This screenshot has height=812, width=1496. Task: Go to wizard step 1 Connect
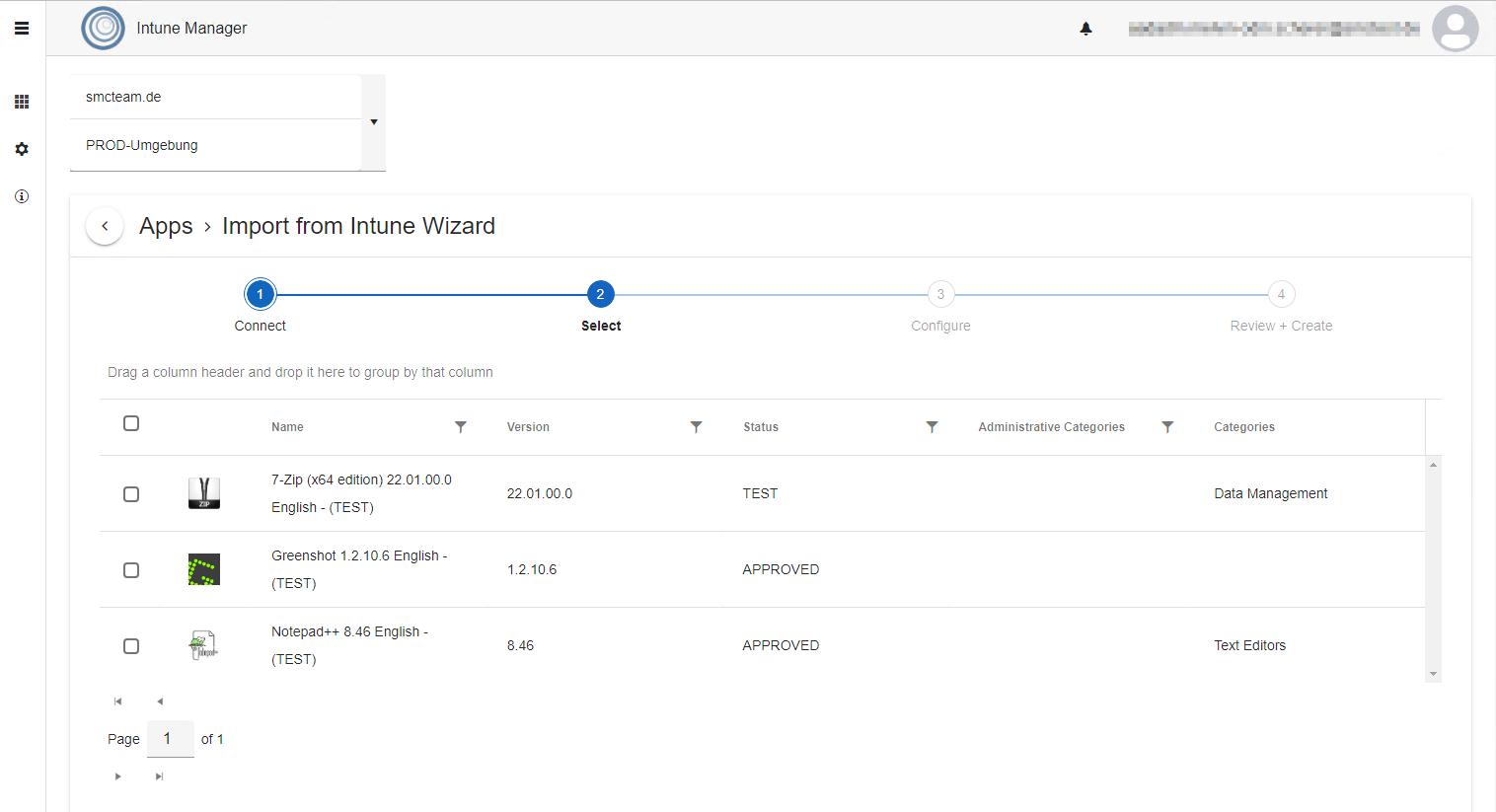pos(261,294)
